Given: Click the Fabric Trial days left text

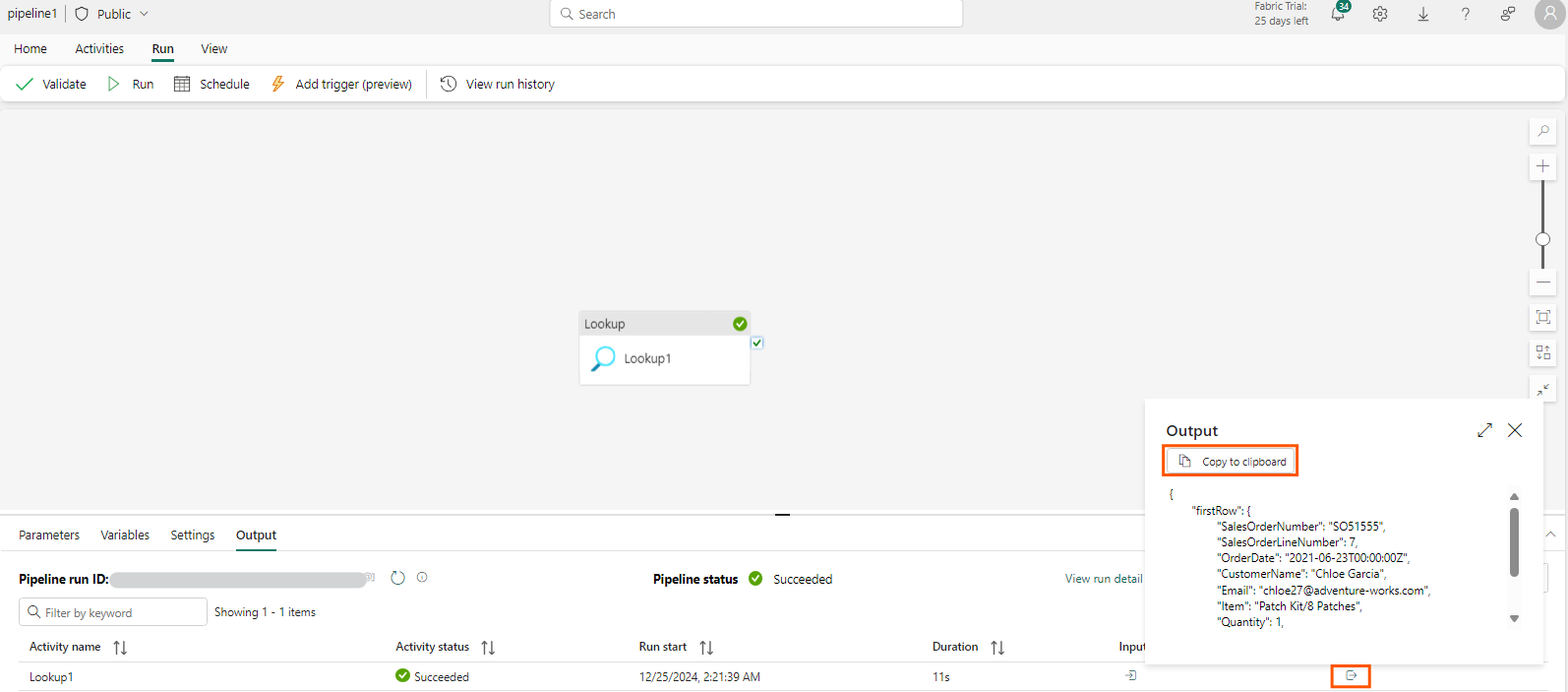Looking at the screenshot, I should click(x=1281, y=14).
